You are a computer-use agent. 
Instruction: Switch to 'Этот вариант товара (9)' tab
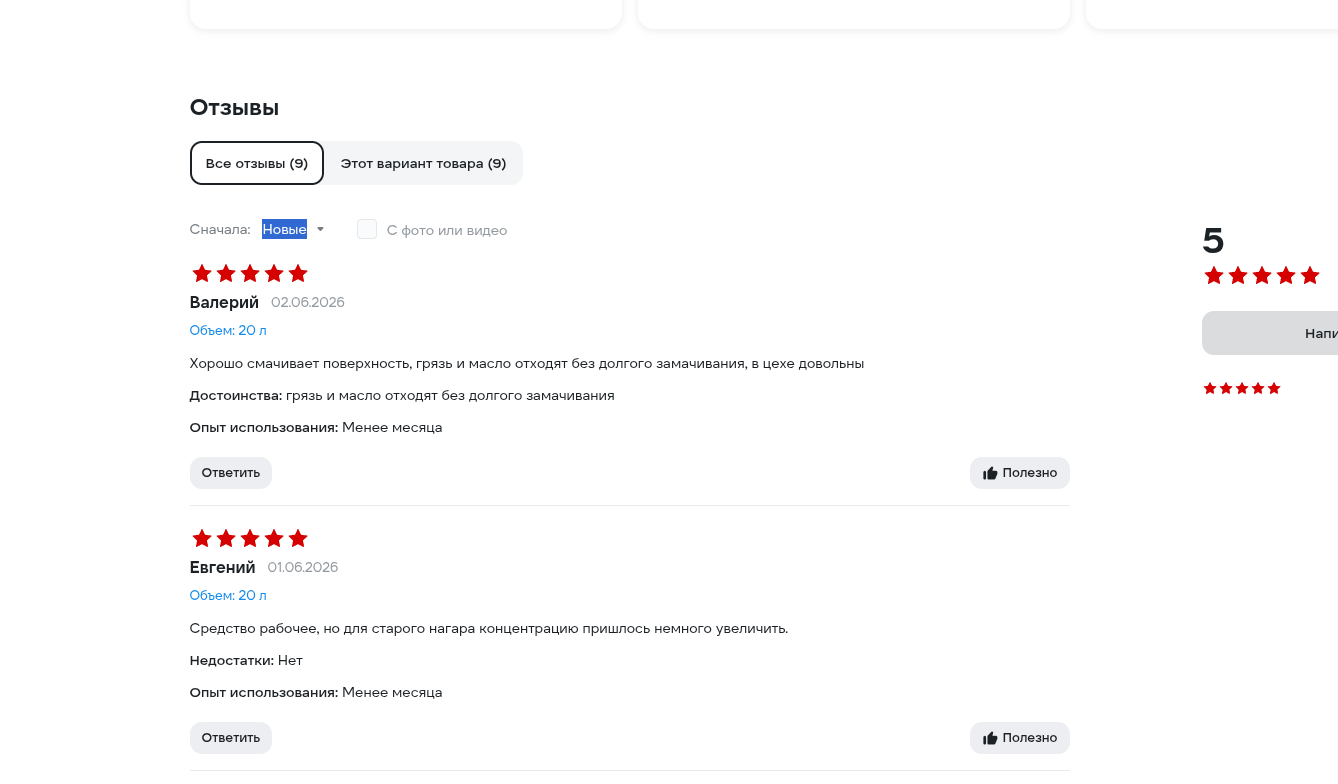pyautogui.click(x=423, y=163)
